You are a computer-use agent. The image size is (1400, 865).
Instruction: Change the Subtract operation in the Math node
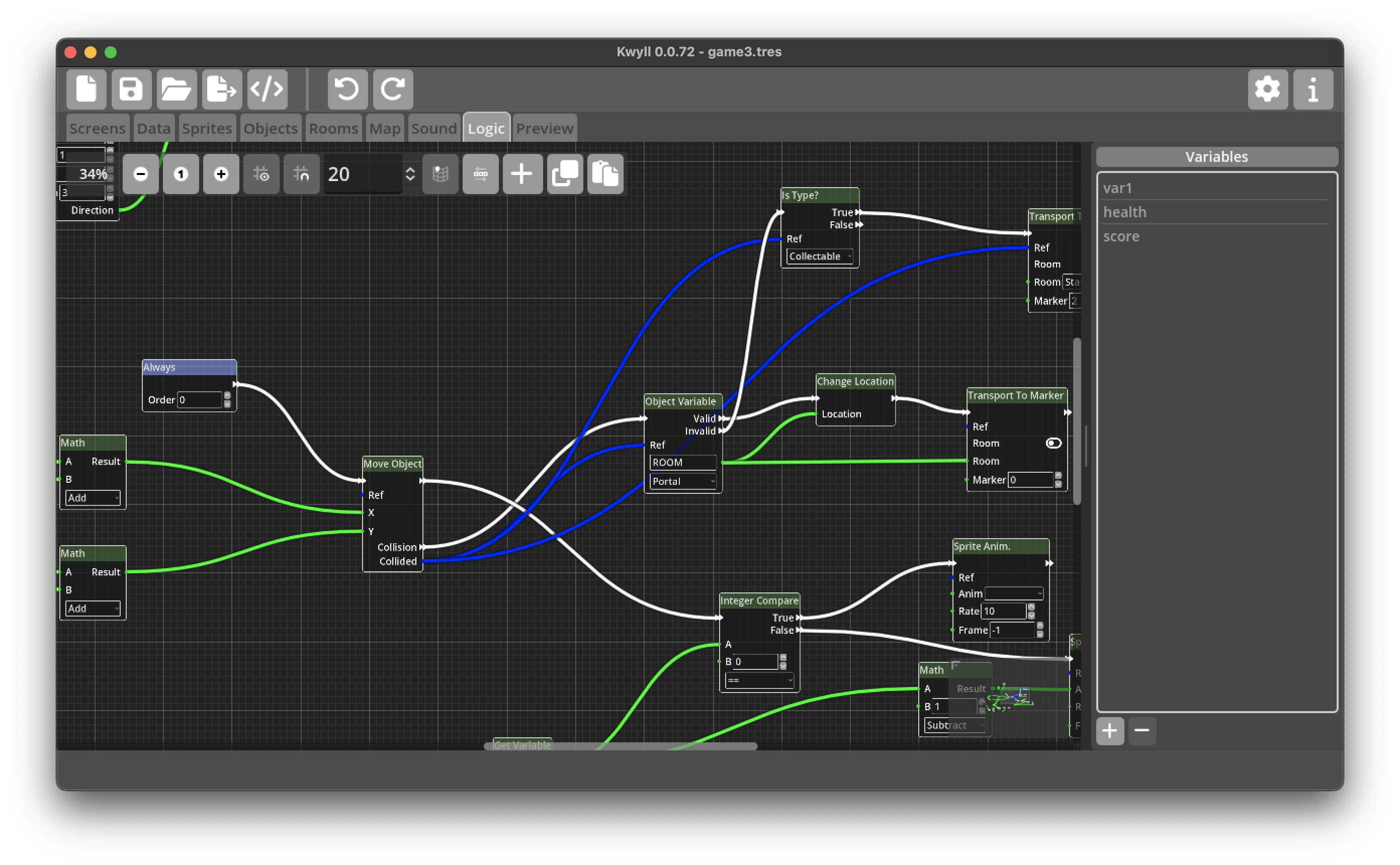coord(954,725)
